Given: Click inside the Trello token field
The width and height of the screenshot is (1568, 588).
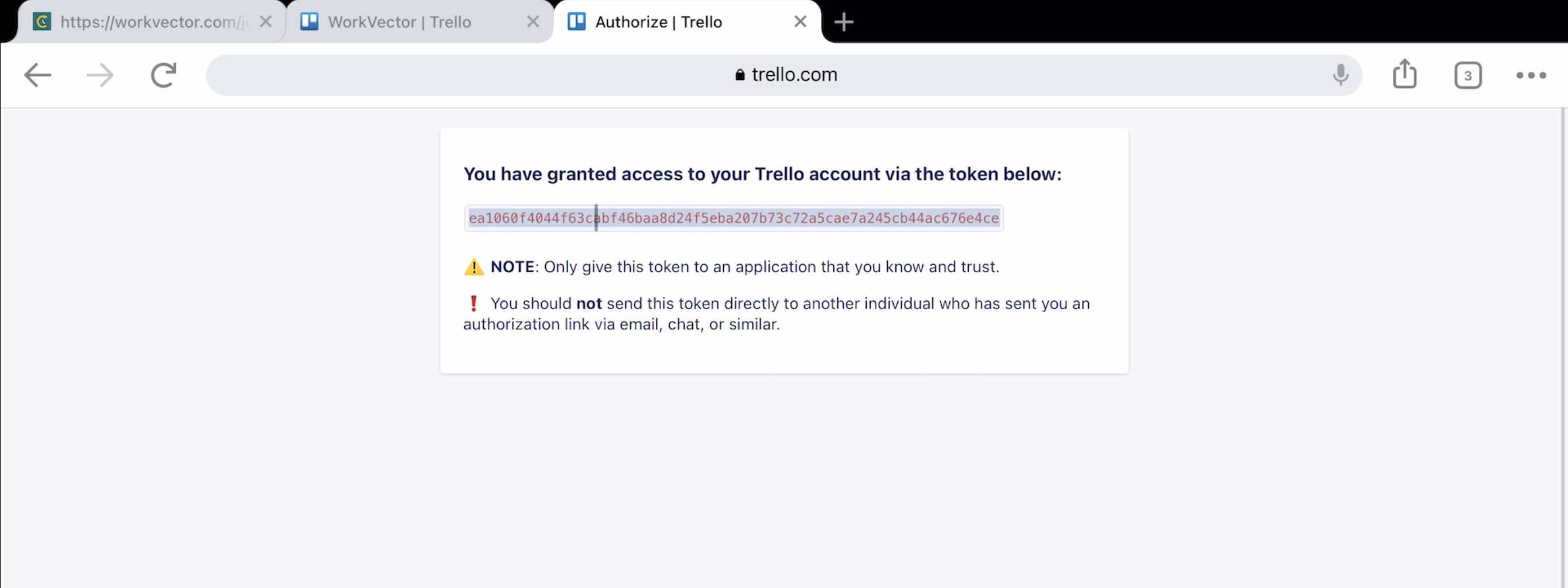Looking at the screenshot, I should click(x=733, y=218).
